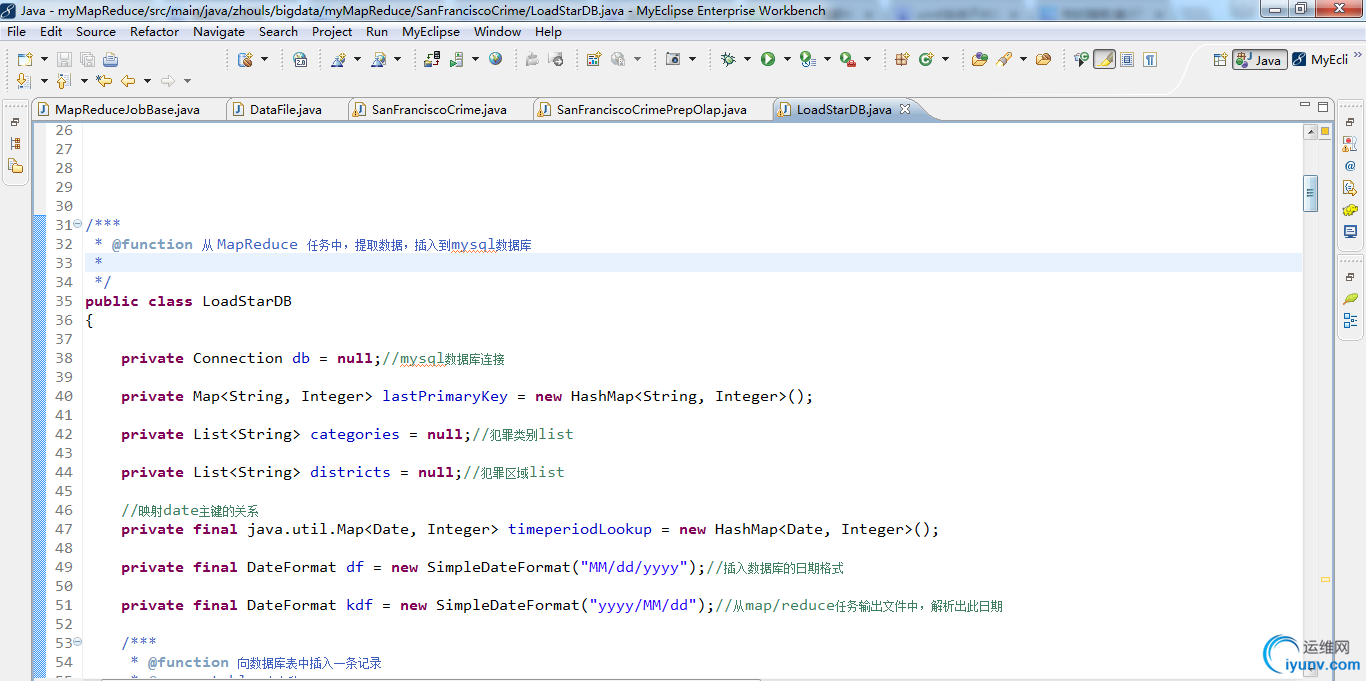
Task: Click the Open Perspective icon
Action: (1220, 60)
